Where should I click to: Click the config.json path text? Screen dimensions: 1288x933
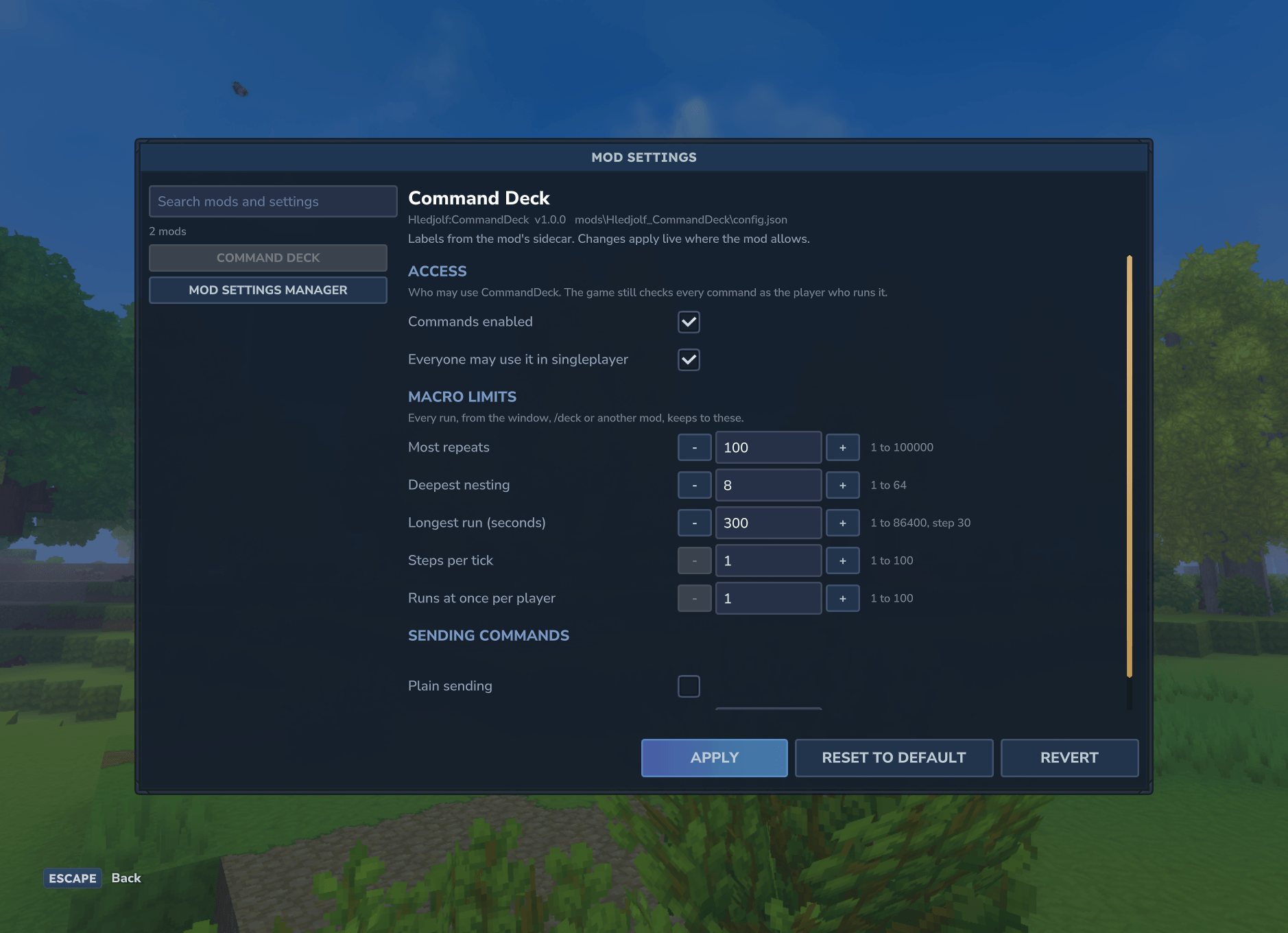point(681,220)
